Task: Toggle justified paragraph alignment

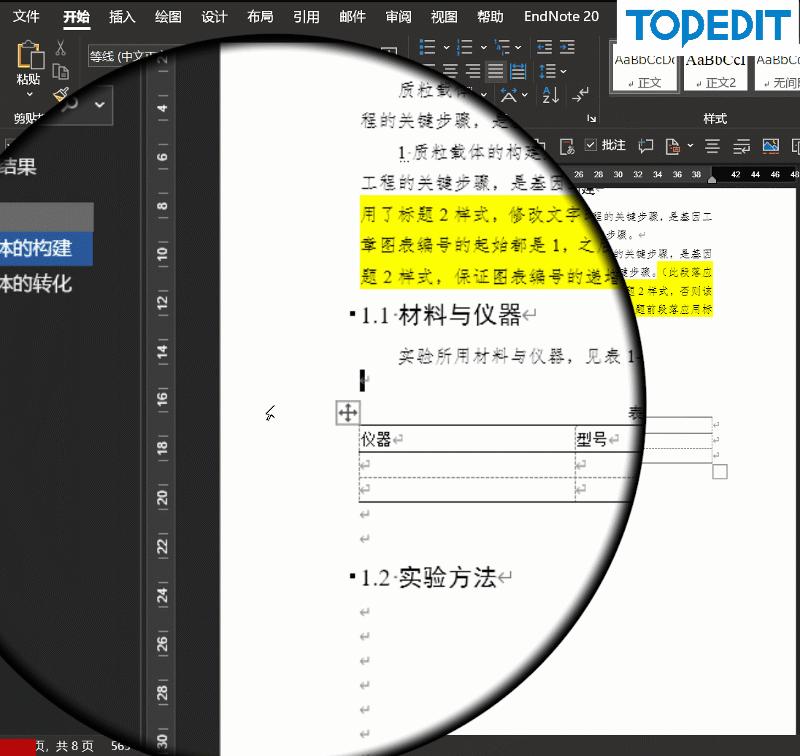Action: (x=496, y=71)
